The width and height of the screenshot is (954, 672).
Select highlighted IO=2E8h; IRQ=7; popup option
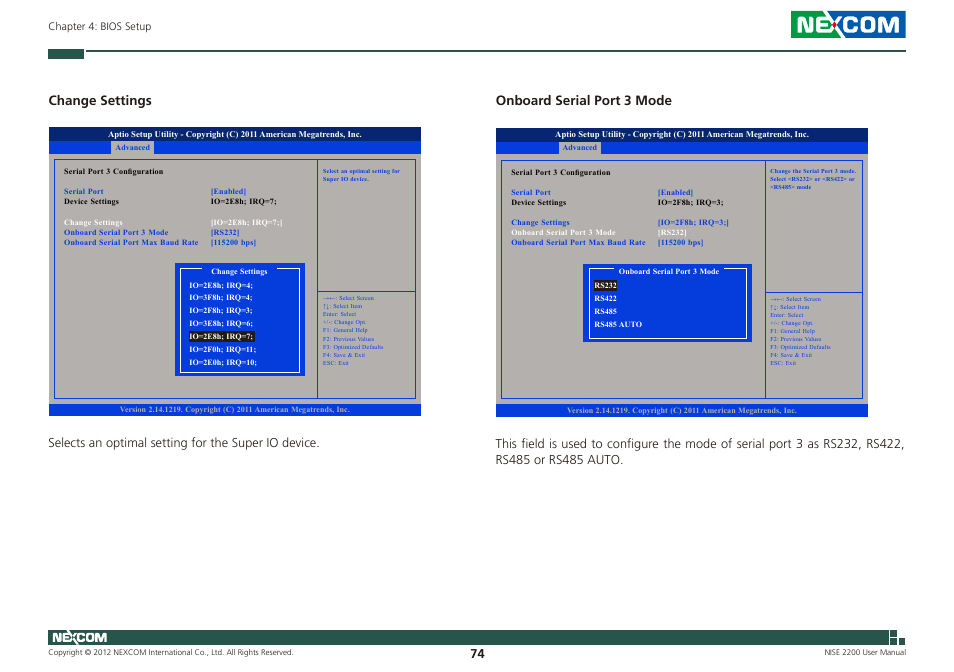click(x=221, y=336)
